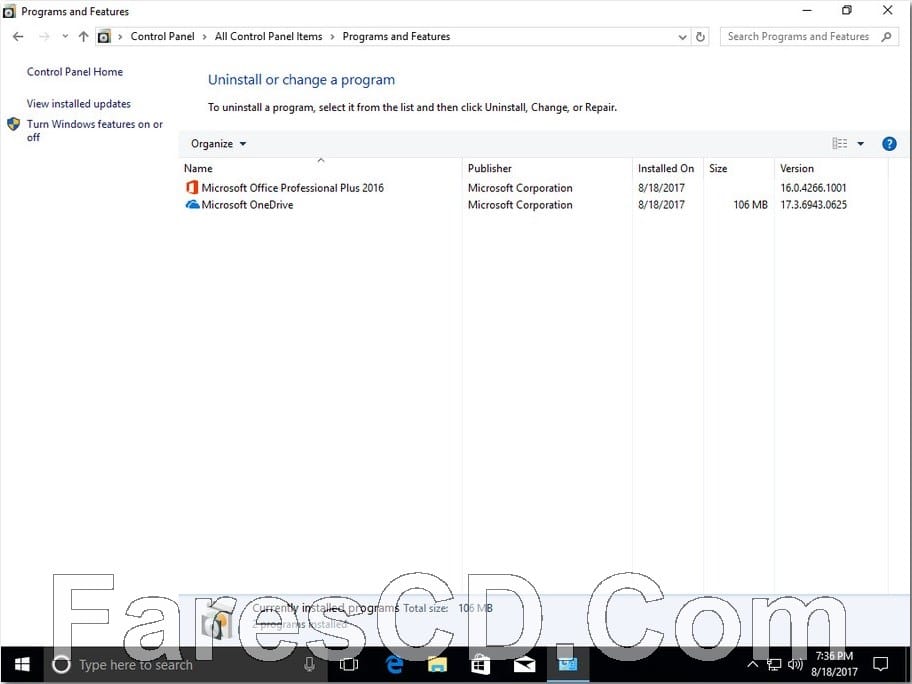Restore down the window
Screen dimensions: 912x684
tap(847, 10)
